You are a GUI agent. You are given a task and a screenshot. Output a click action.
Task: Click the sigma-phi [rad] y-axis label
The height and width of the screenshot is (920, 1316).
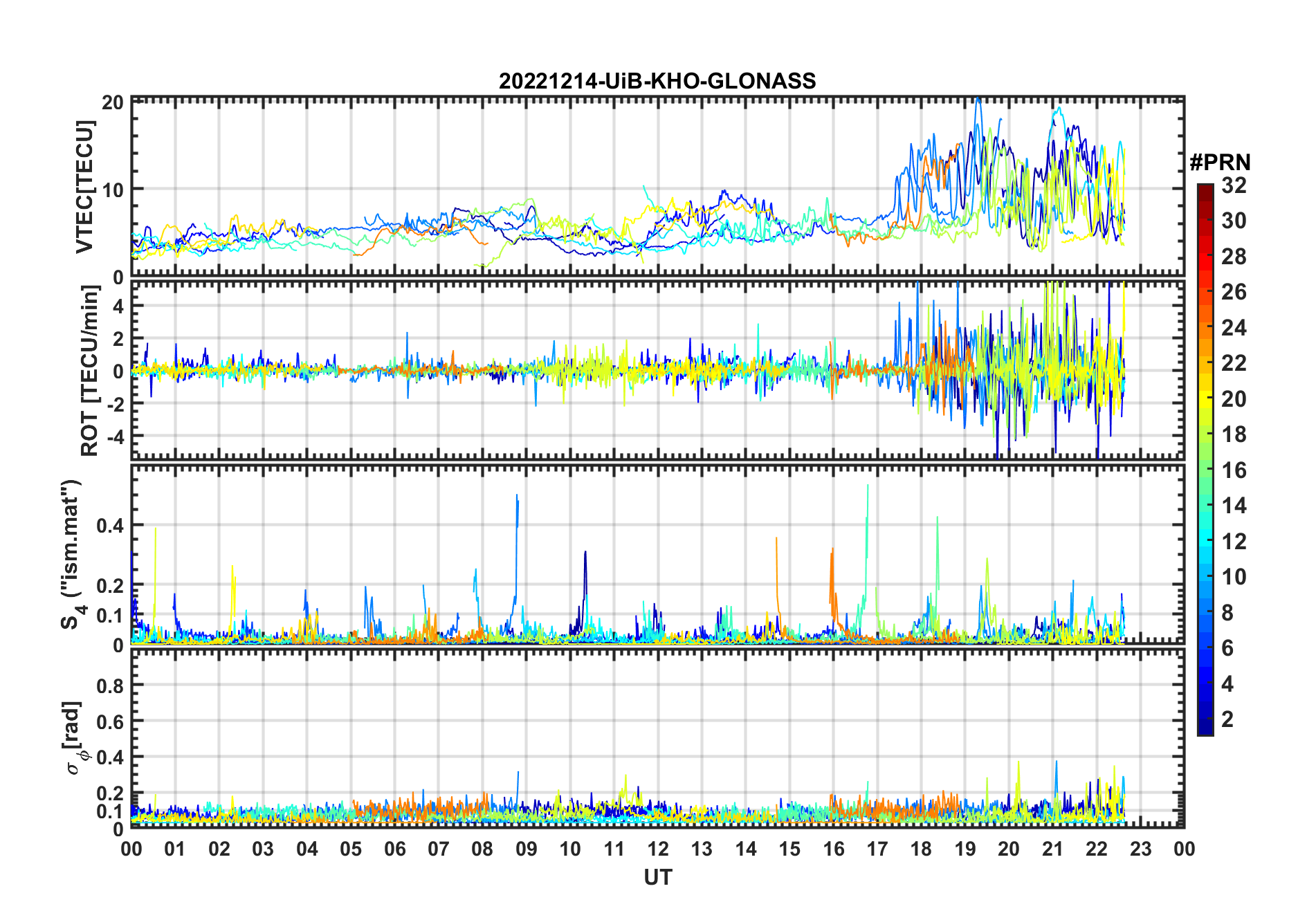coord(73,737)
